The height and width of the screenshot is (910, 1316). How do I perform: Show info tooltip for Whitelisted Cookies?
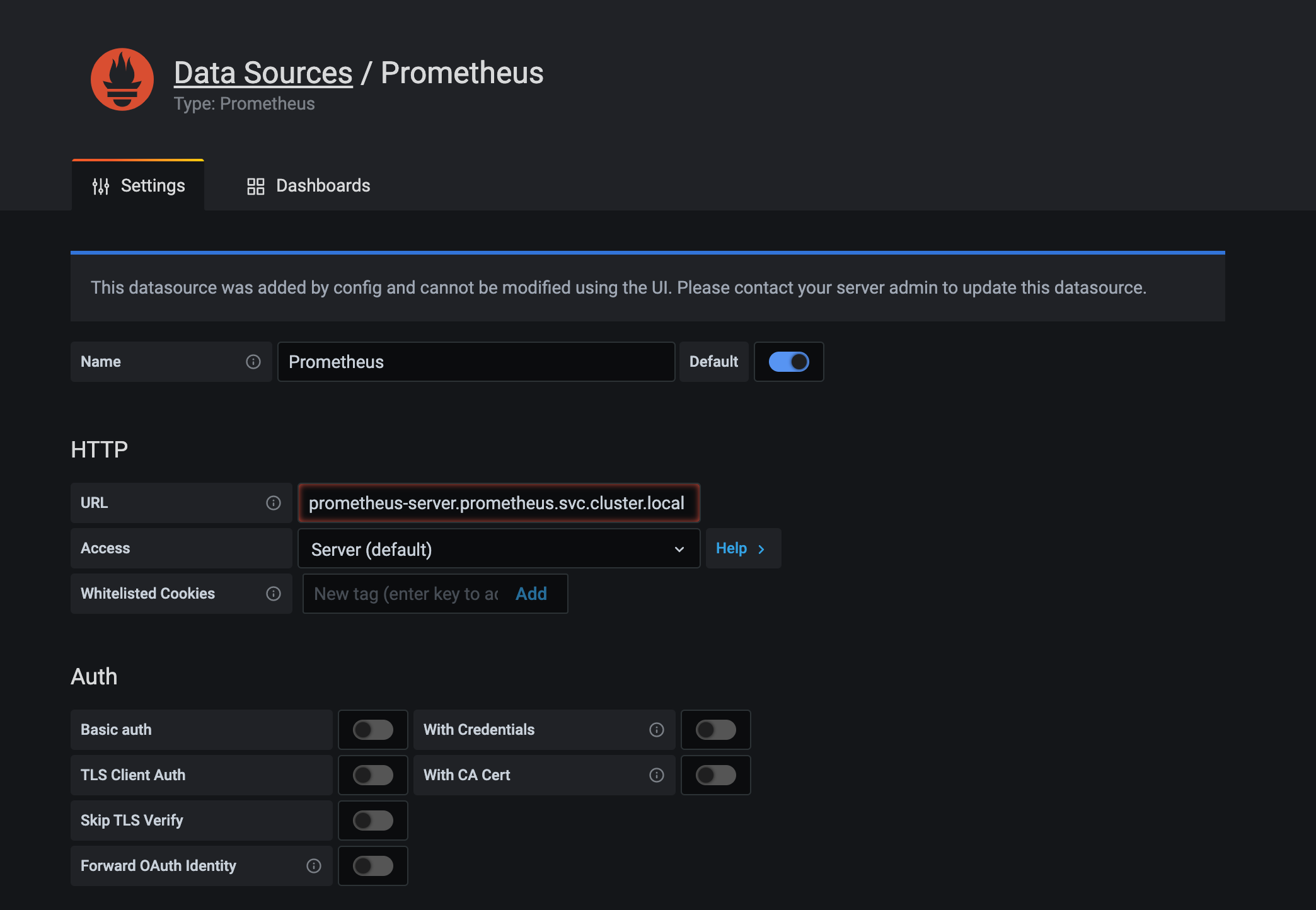click(x=274, y=594)
